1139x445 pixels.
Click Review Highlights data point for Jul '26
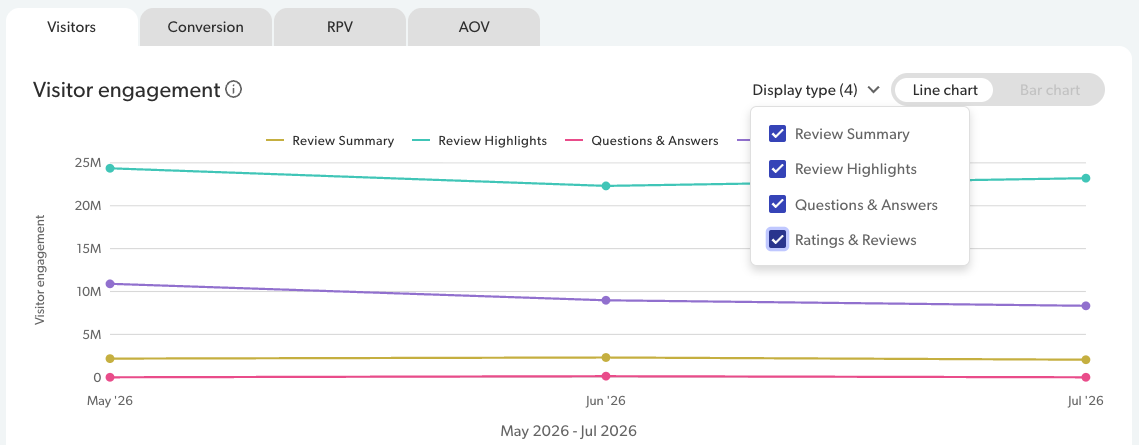click(x=1086, y=178)
